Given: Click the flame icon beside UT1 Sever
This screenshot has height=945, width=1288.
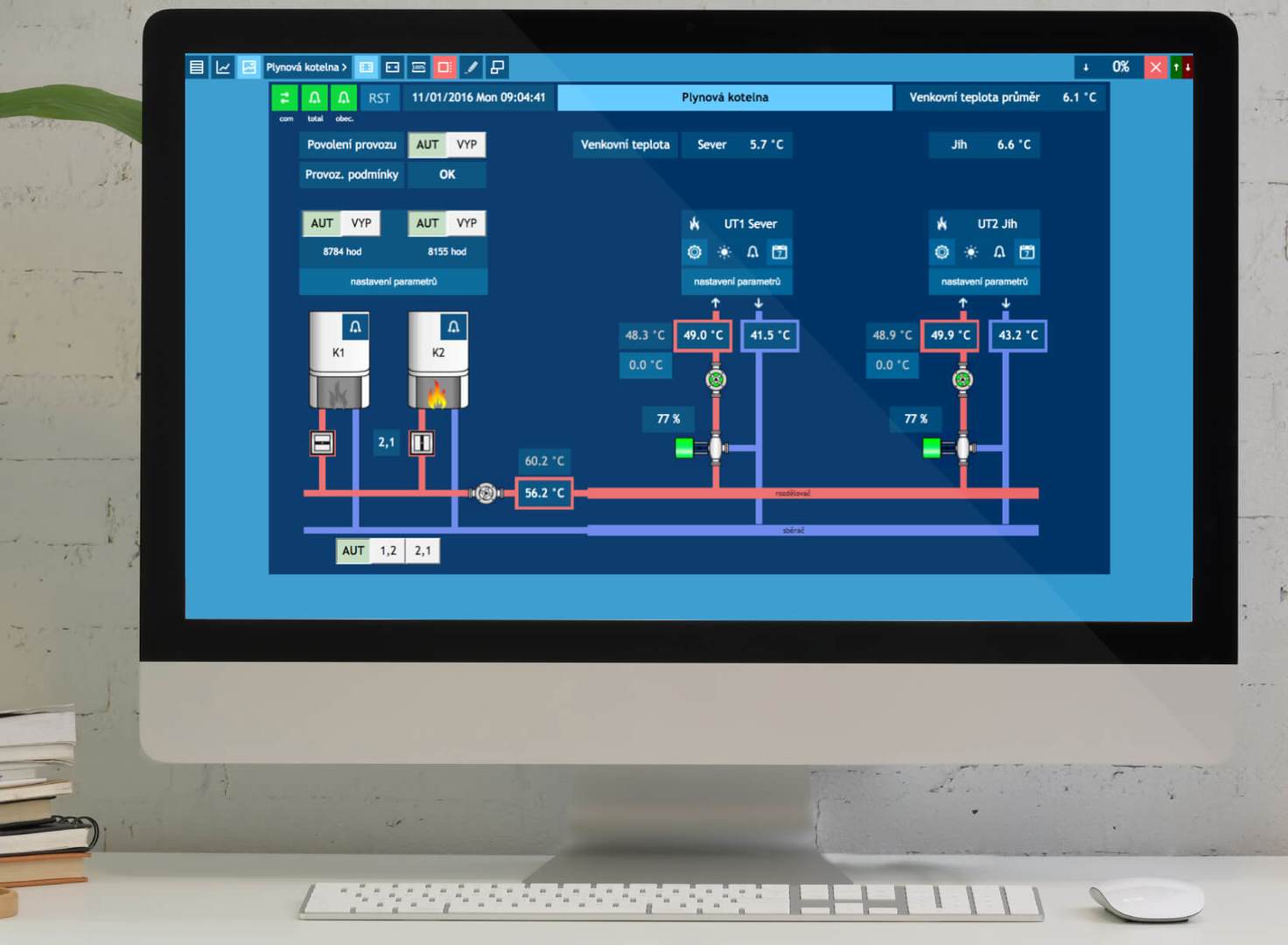Looking at the screenshot, I should pos(695,224).
